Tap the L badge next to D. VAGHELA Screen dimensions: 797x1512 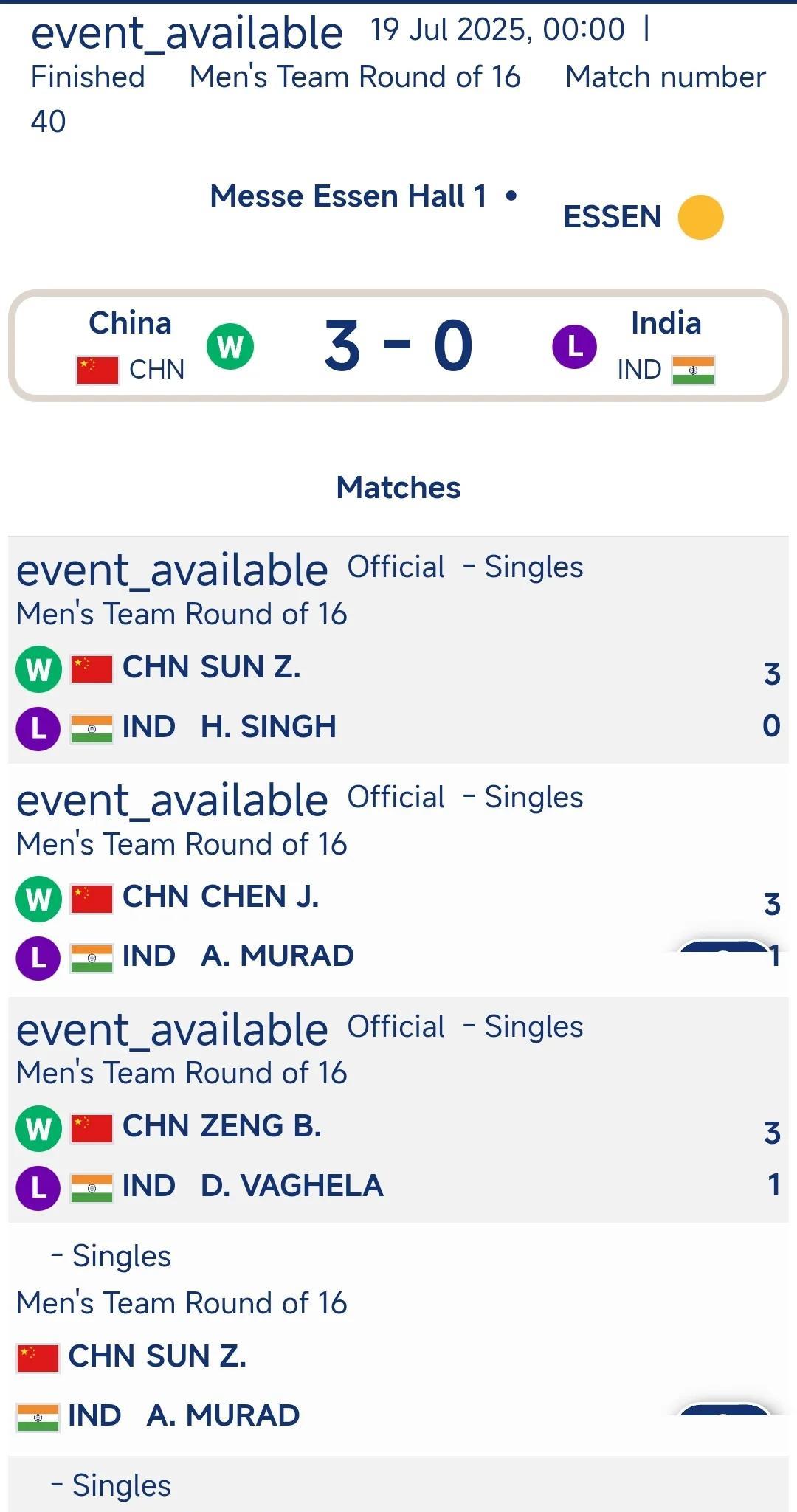(38, 1187)
